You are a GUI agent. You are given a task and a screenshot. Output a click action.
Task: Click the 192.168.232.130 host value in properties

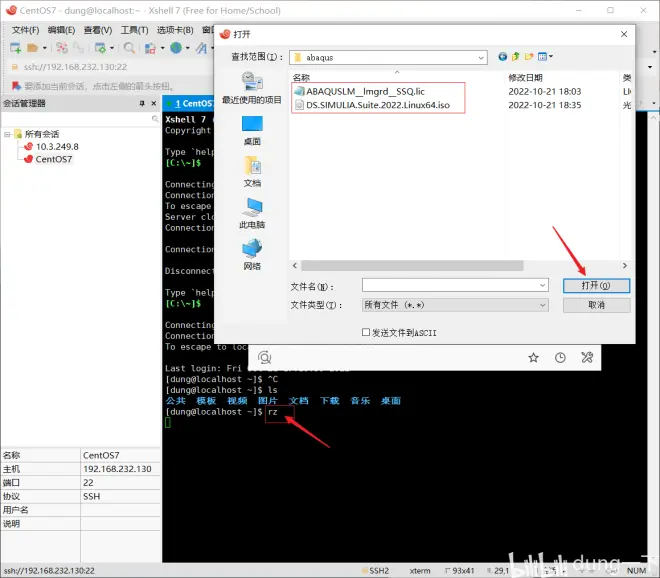[117, 469]
